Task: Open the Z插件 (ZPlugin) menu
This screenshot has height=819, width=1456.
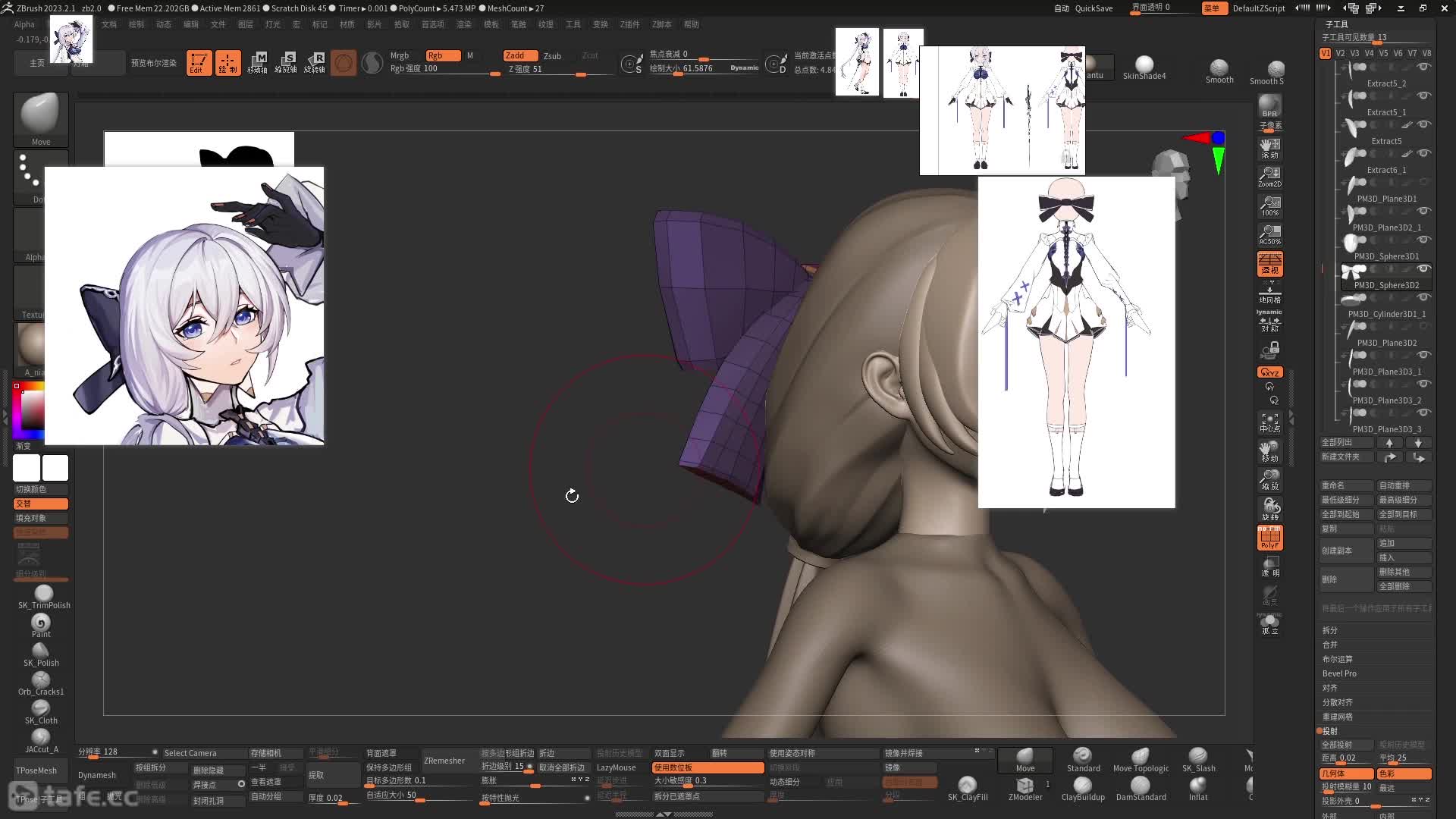Action: [630, 24]
